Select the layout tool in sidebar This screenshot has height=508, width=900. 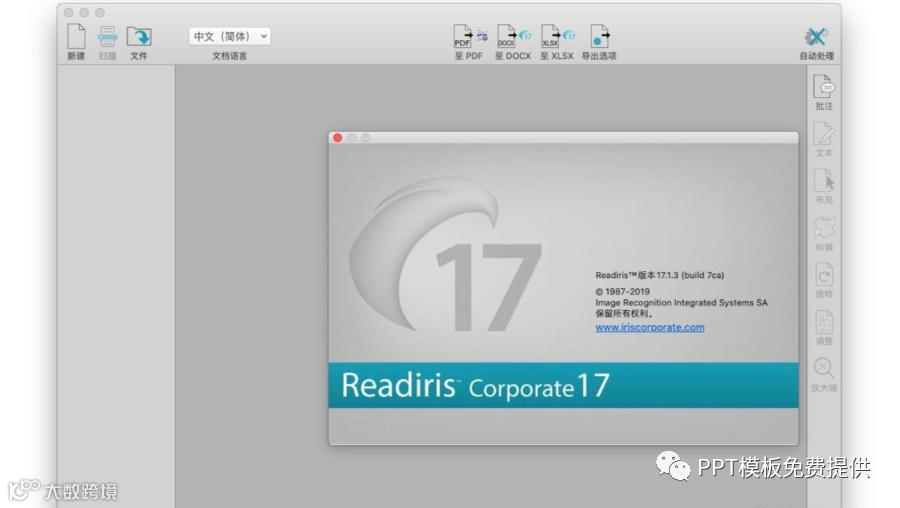pyautogui.click(x=824, y=181)
